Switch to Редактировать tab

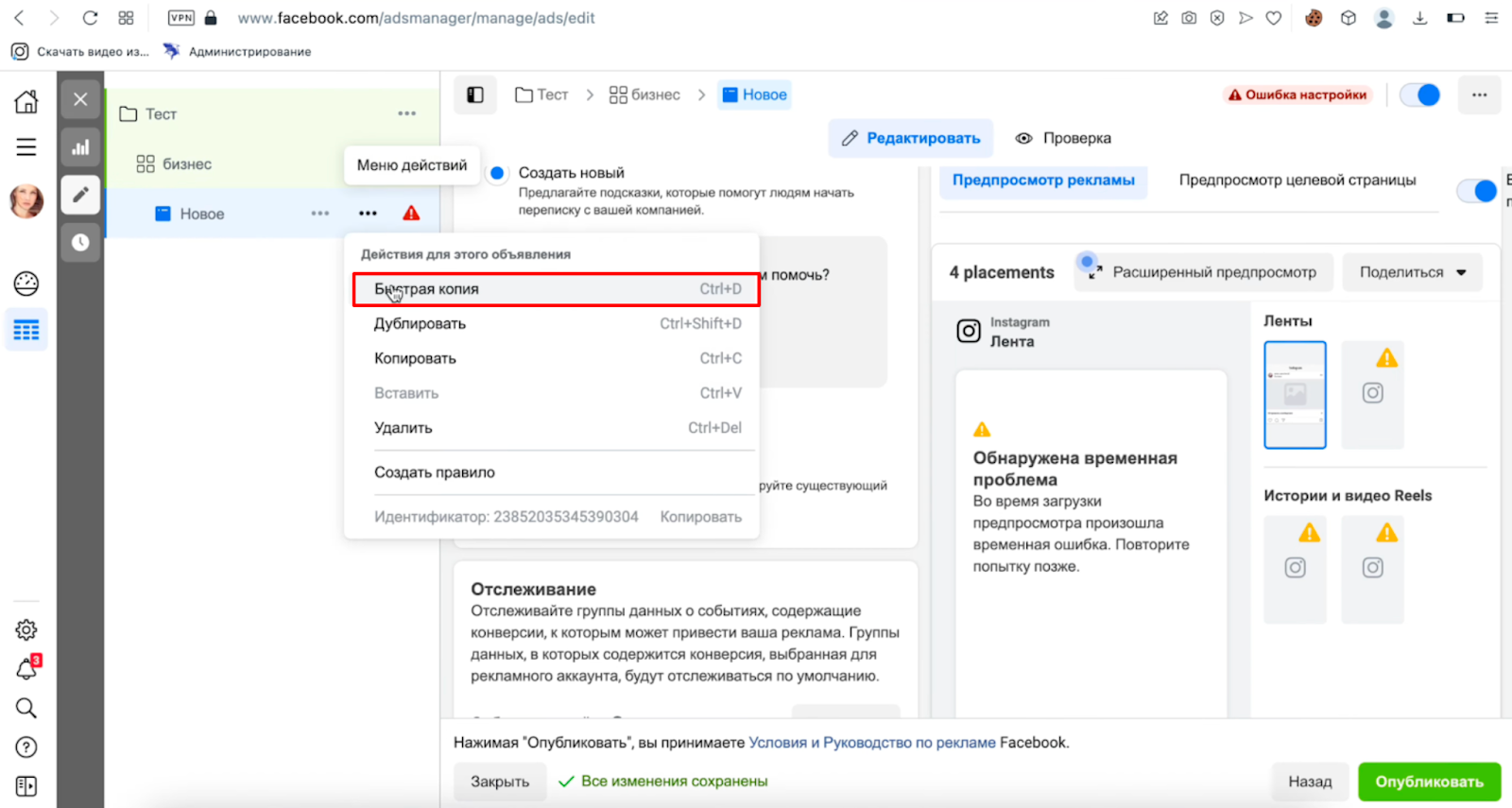coord(911,138)
